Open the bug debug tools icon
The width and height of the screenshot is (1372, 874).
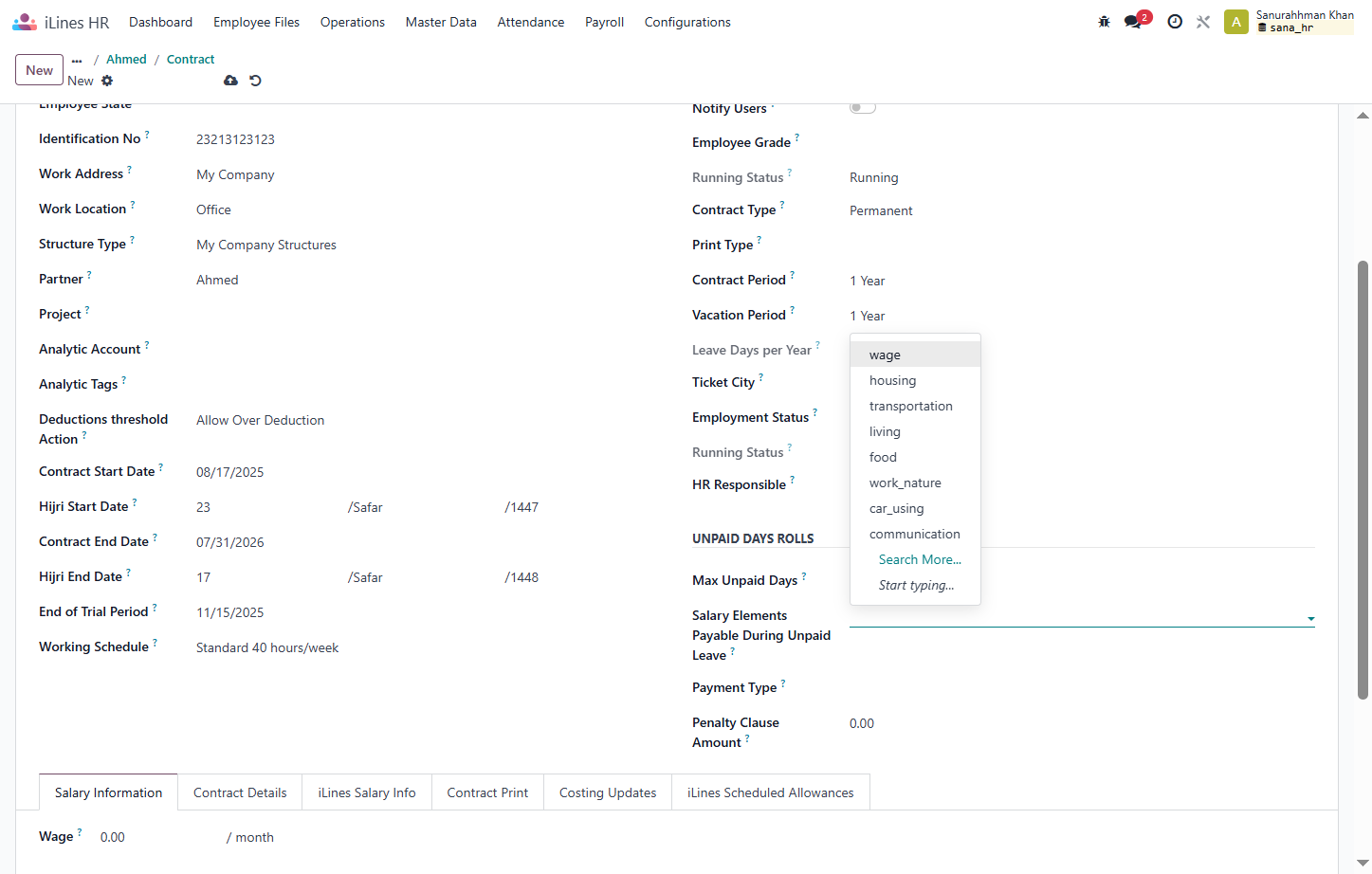pos(1104,22)
